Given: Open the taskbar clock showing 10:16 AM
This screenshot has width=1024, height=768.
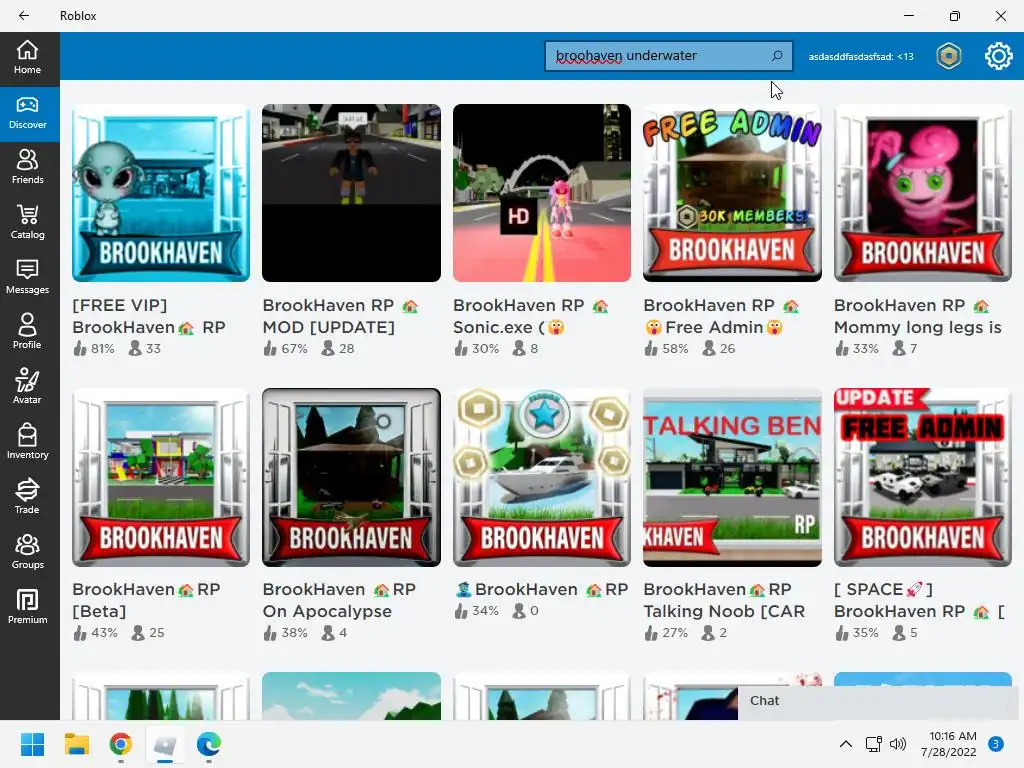Looking at the screenshot, I should click(x=949, y=744).
